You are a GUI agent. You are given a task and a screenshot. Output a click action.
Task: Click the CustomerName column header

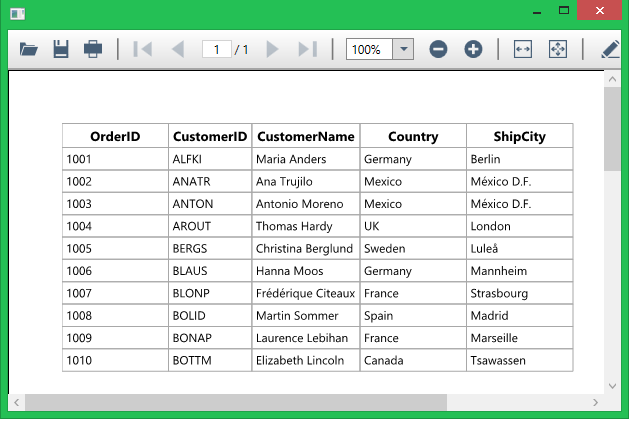click(x=306, y=136)
